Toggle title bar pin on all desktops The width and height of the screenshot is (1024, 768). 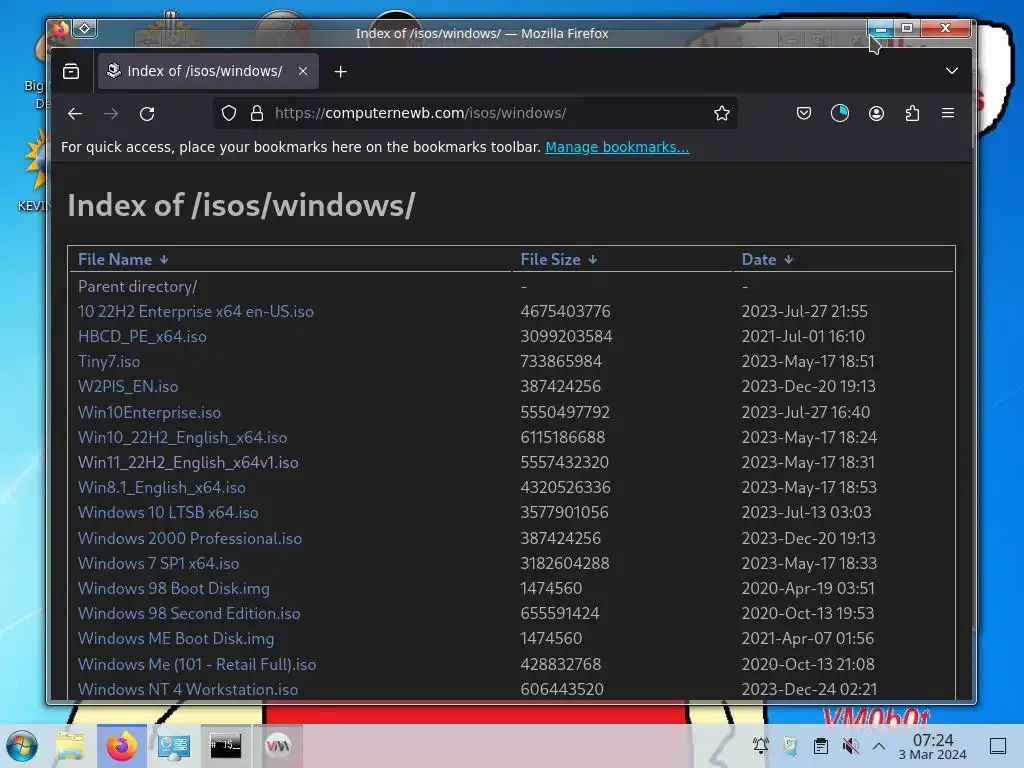[85, 28]
